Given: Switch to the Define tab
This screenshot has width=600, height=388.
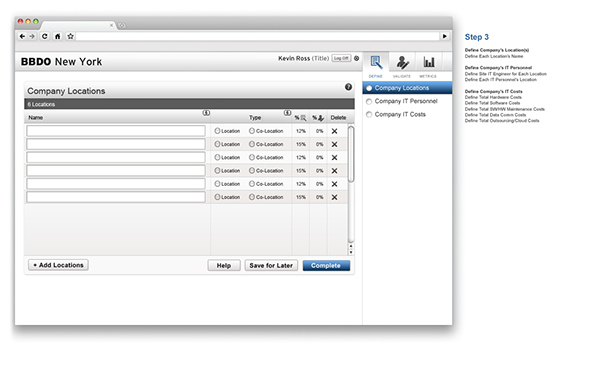Looking at the screenshot, I should tap(376, 65).
